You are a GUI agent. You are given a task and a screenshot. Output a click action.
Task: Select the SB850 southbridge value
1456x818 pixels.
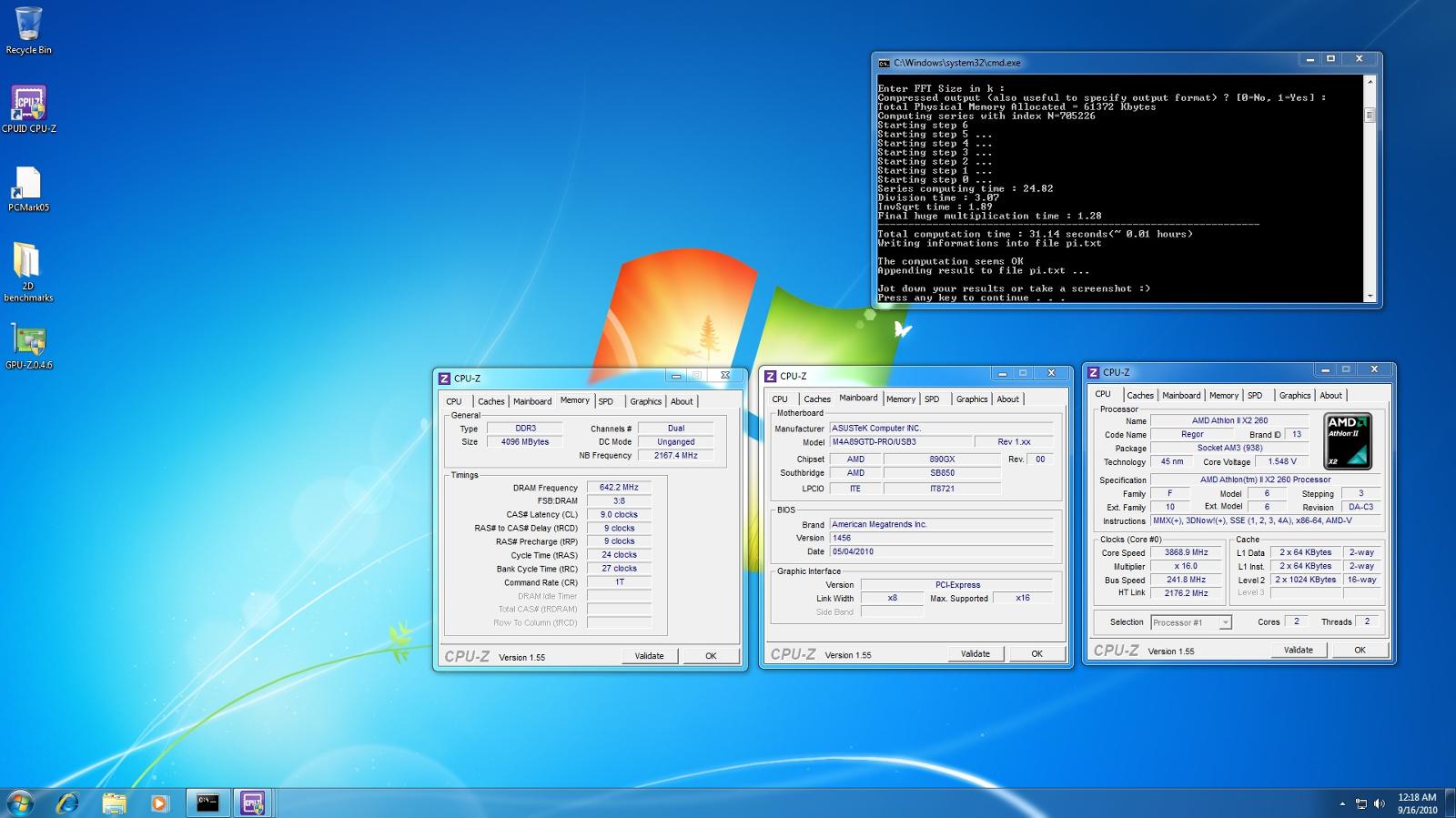(942, 473)
